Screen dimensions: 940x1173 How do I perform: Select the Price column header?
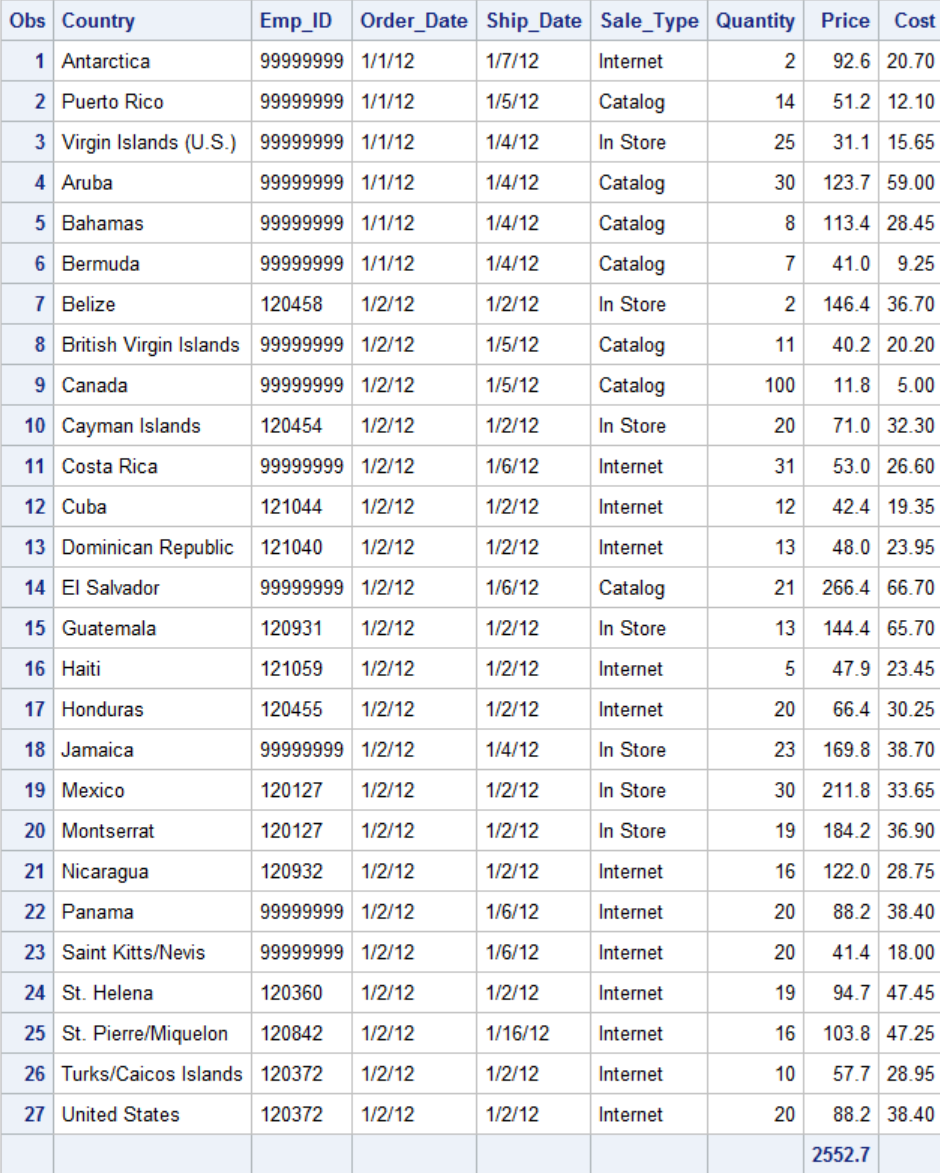tap(845, 21)
